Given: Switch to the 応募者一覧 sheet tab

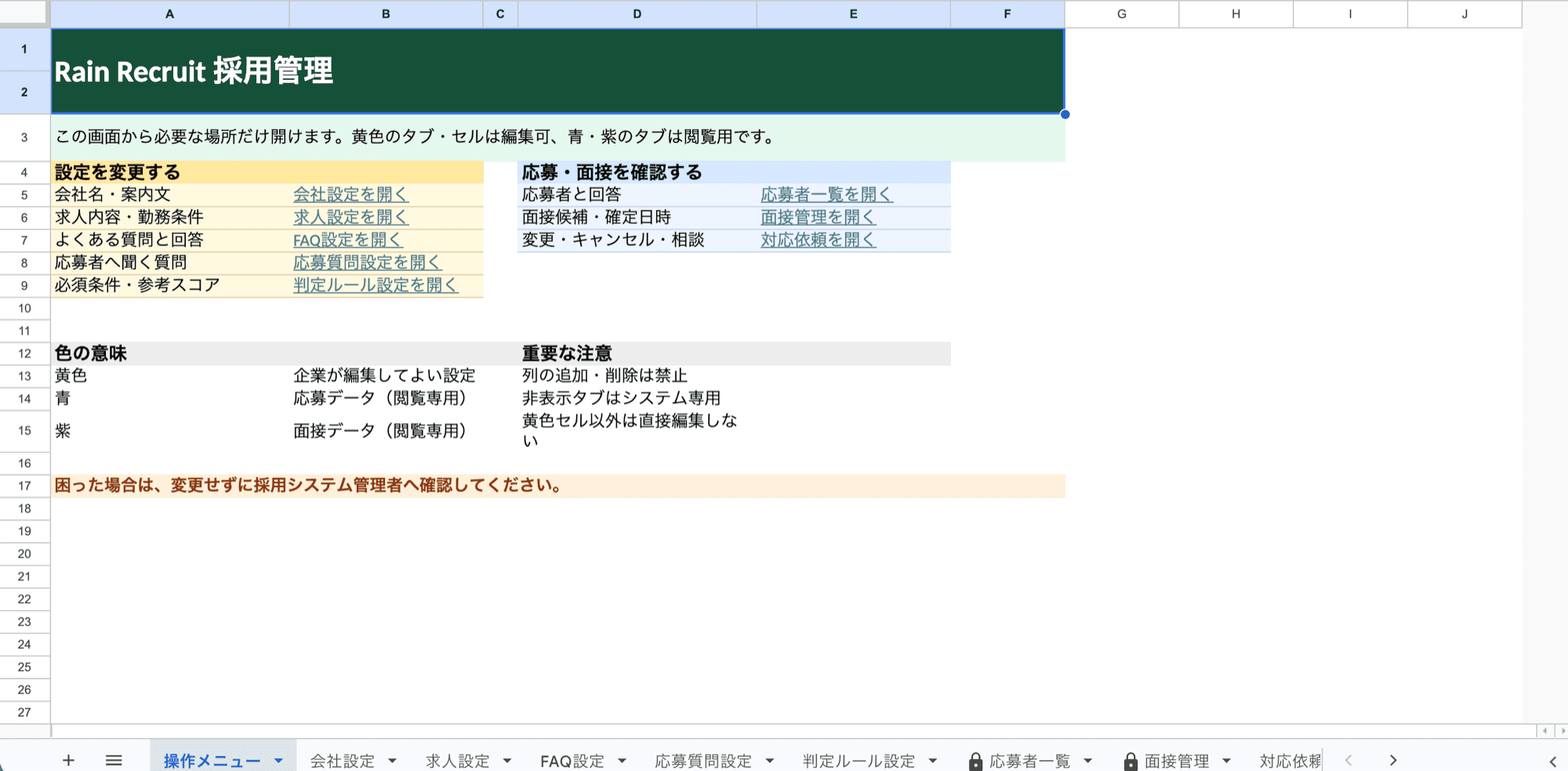Looking at the screenshot, I should tap(1029, 761).
